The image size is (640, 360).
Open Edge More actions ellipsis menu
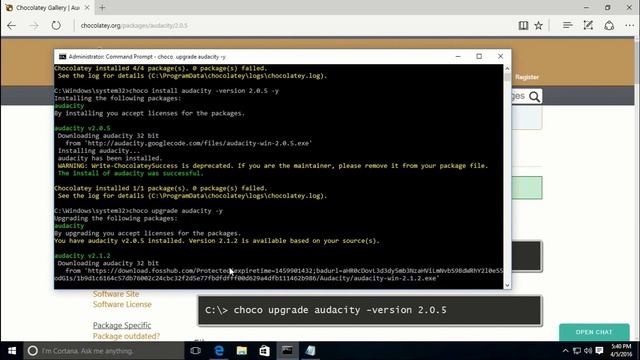click(x=629, y=25)
